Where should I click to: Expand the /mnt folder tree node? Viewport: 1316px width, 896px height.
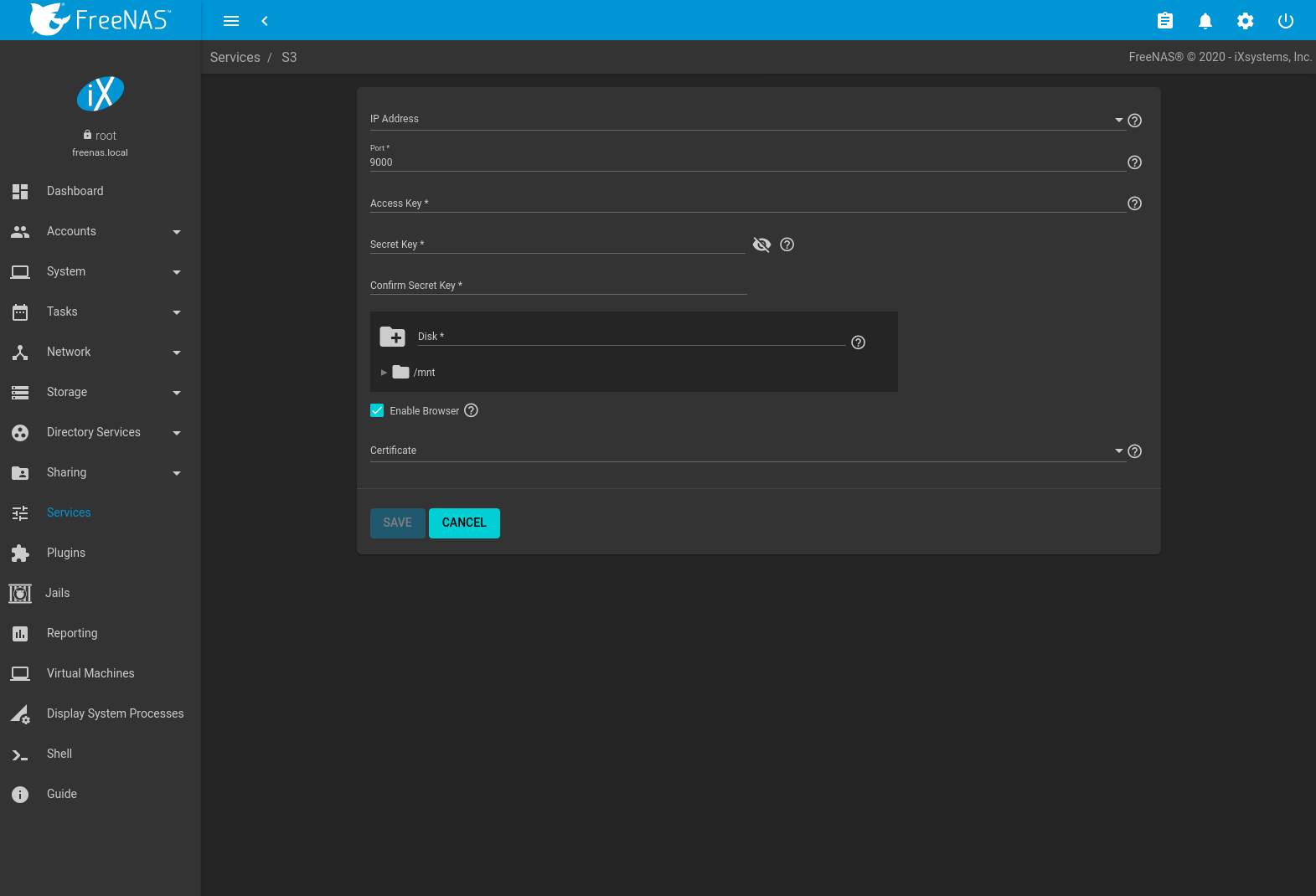[x=384, y=373]
